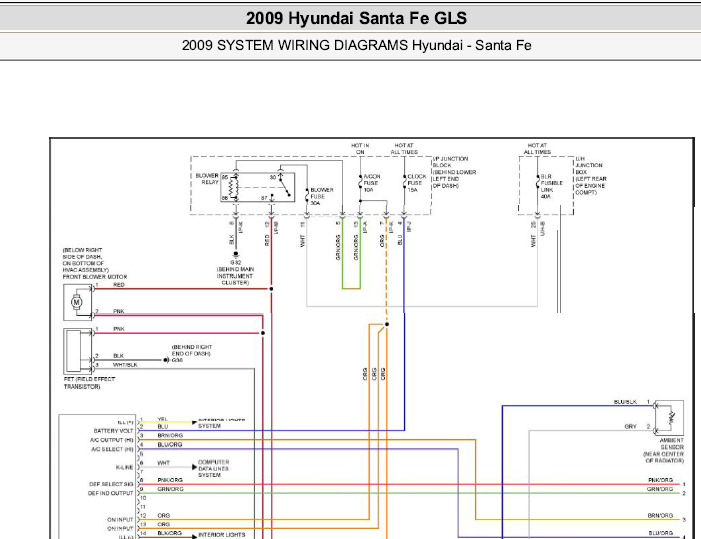Click the right-side BLU/ORG label
701x539 pixels.
661,533
